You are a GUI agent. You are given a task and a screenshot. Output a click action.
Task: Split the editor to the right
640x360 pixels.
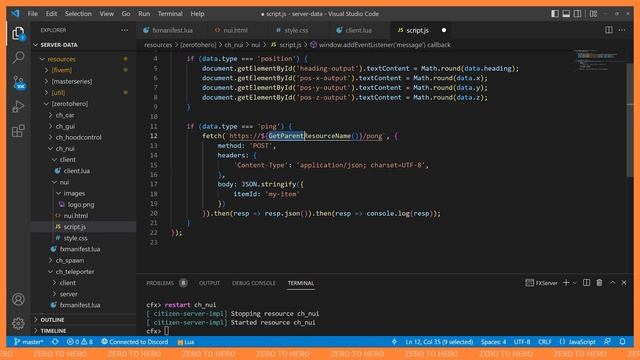609,30
